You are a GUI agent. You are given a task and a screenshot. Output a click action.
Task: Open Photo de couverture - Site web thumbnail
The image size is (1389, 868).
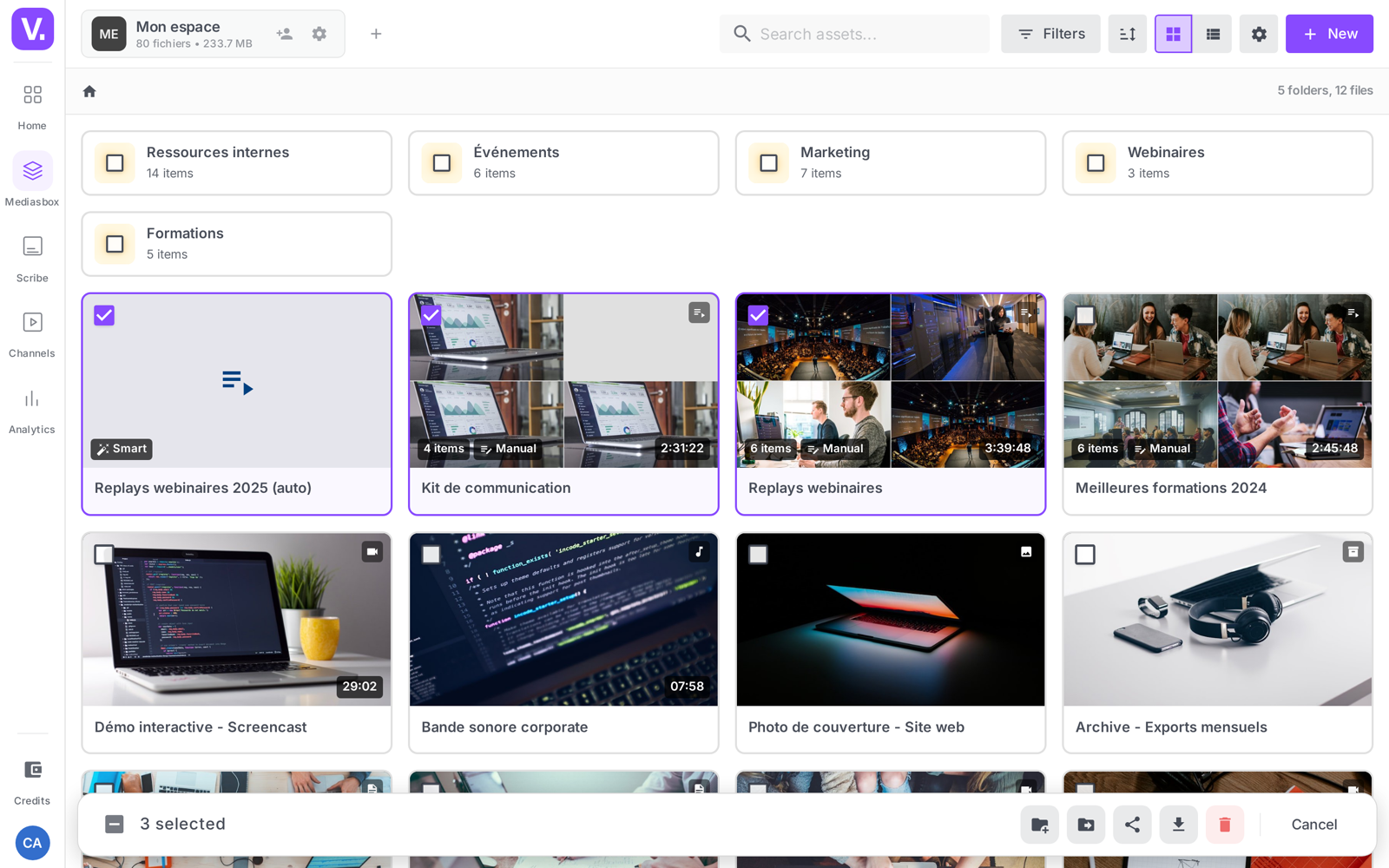tap(891, 620)
